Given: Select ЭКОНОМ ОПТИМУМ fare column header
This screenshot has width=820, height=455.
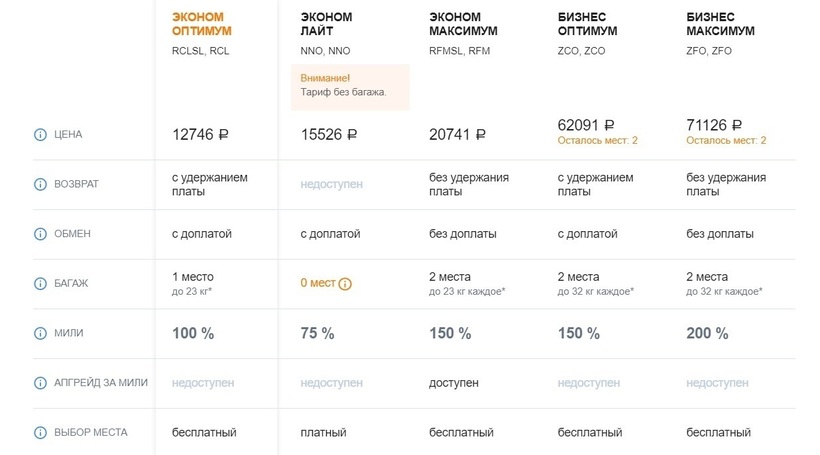Looking at the screenshot, I should point(201,24).
